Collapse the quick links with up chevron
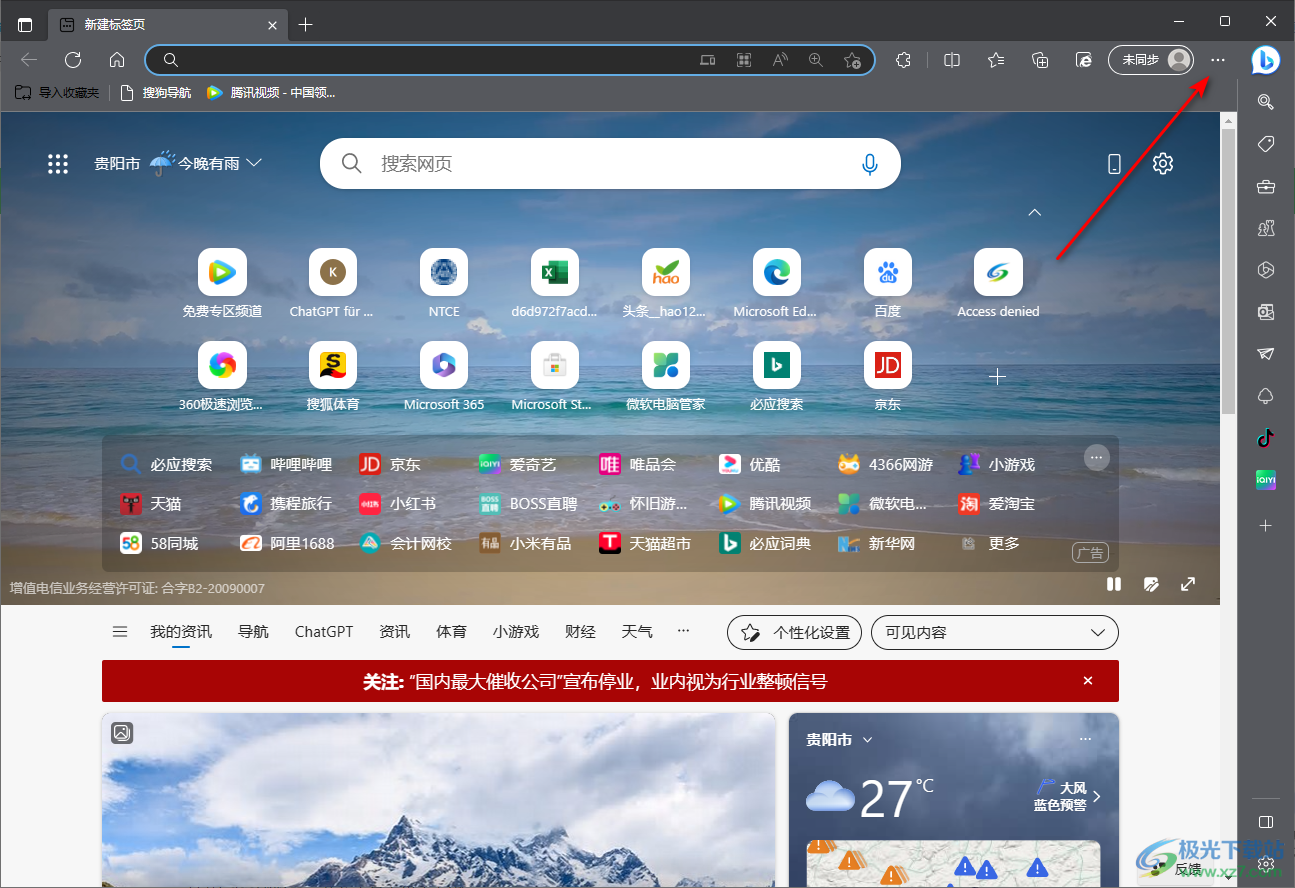Image resolution: width=1295 pixels, height=888 pixels. click(x=1035, y=212)
